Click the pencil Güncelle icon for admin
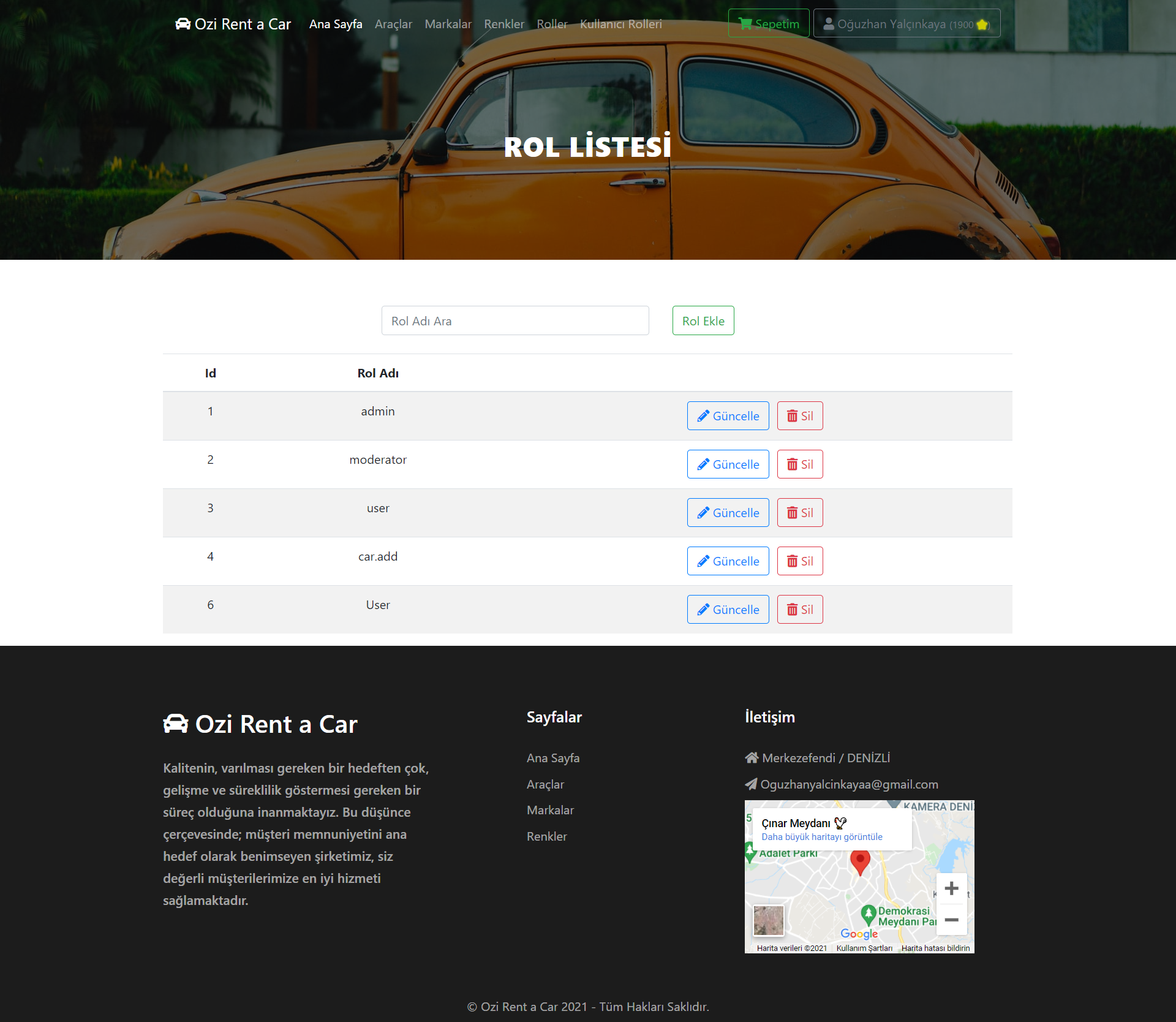Image resolution: width=1176 pixels, height=1022 pixels. [703, 416]
